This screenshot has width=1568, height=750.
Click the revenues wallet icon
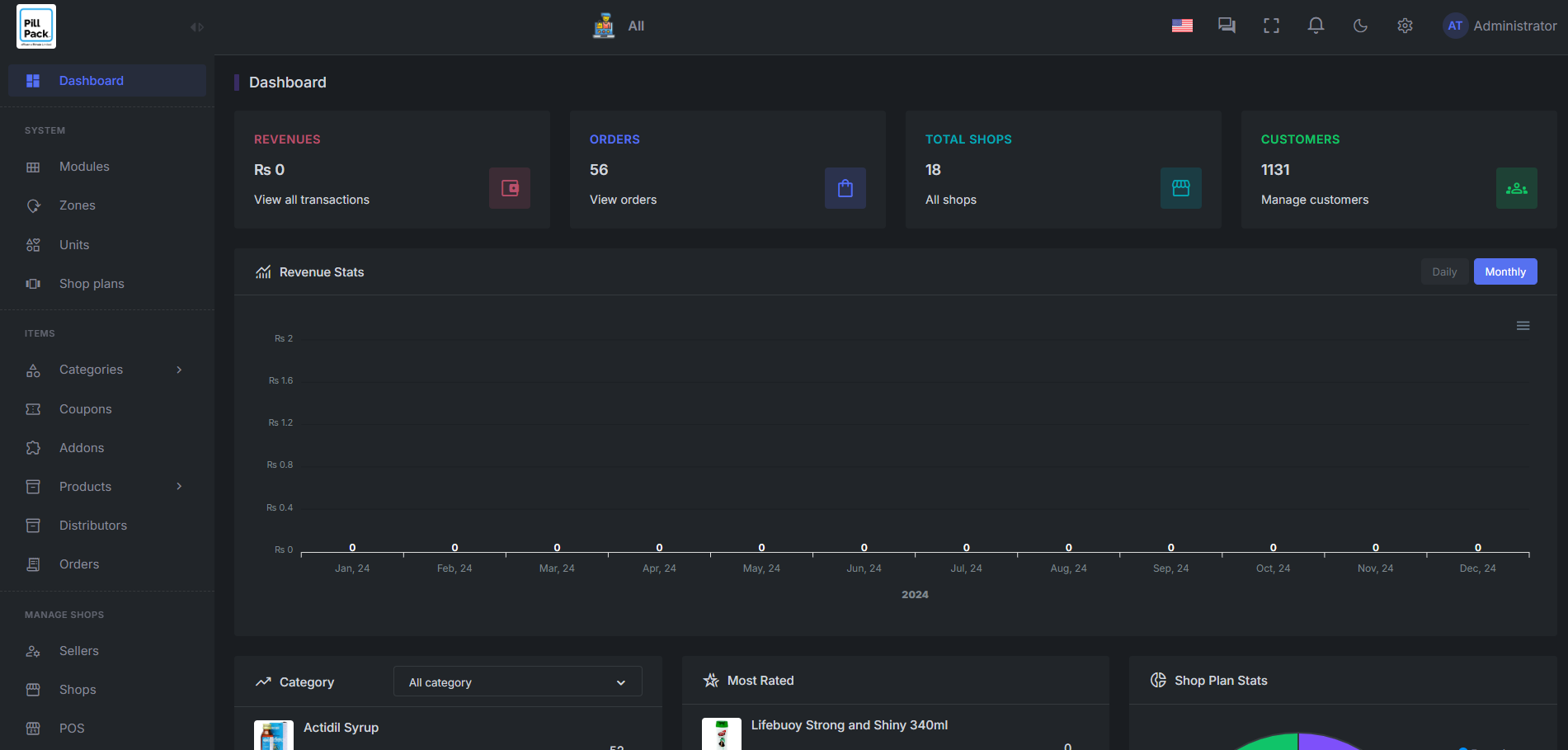coord(510,188)
